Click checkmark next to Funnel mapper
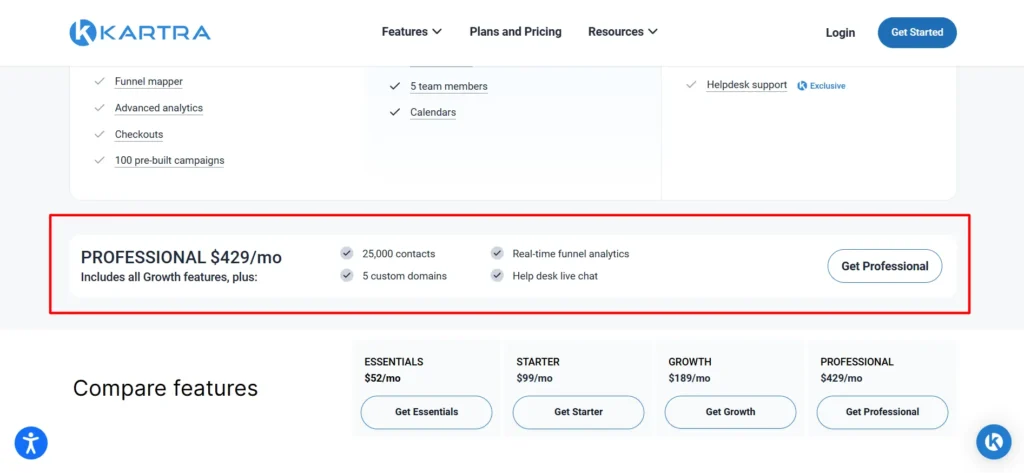1024x473 pixels. click(x=100, y=82)
